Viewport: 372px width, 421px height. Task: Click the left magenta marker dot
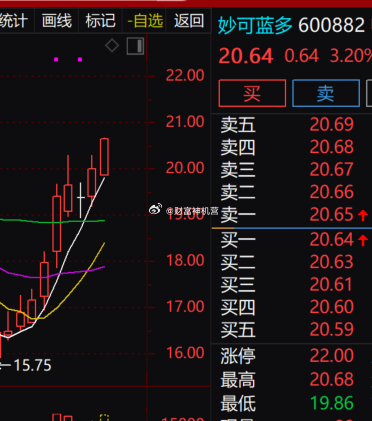tap(56, 59)
